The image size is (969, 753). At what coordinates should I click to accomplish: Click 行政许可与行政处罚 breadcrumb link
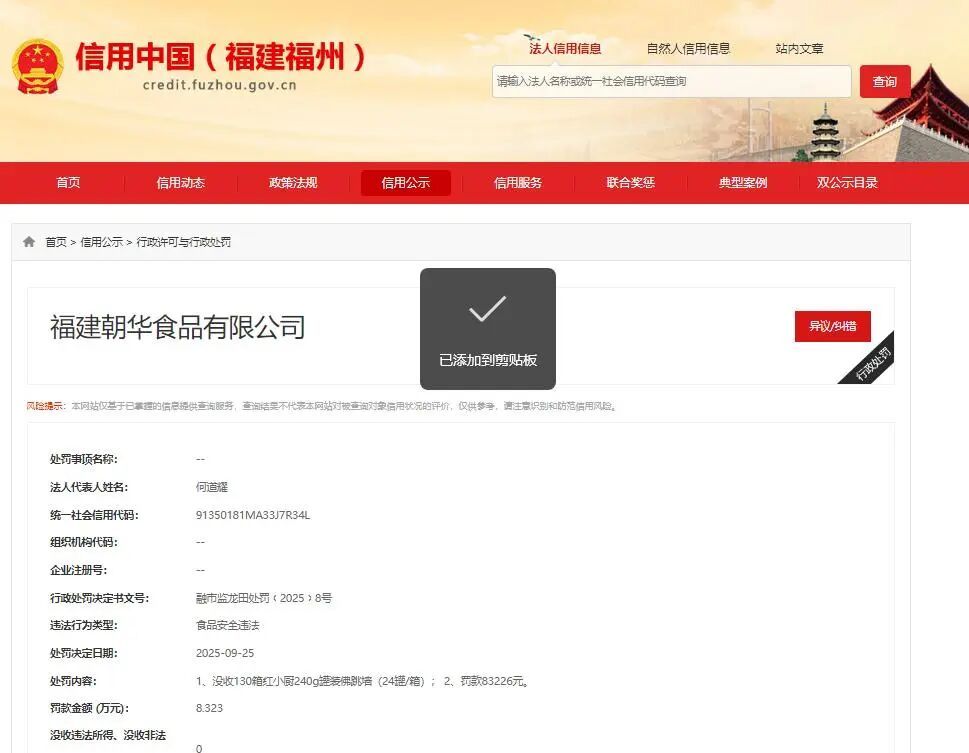(x=184, y=242)
